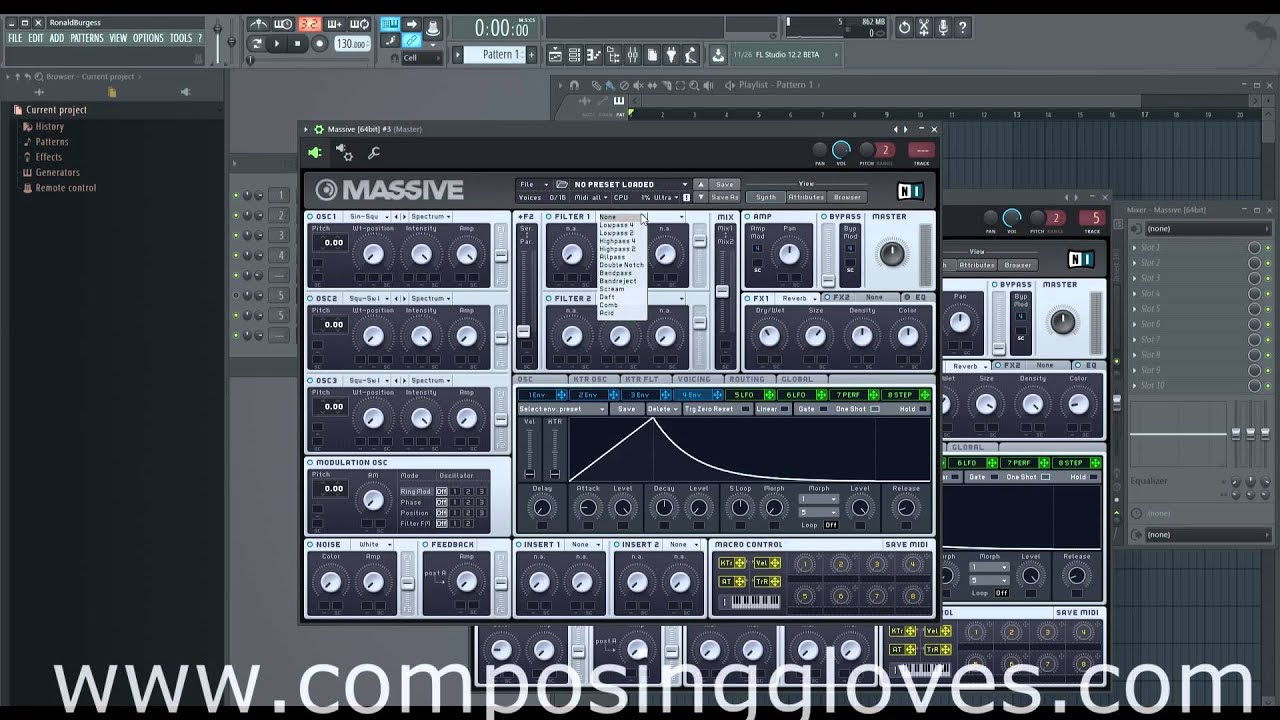Click the tempo 130 field

point(350,44)
